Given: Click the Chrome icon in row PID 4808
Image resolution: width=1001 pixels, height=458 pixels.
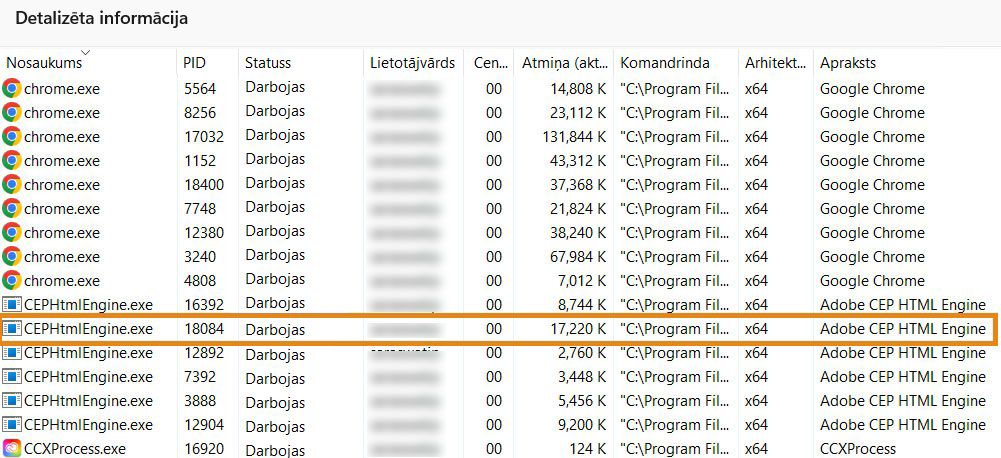Looking at the screenshot, I should (11, 280).
